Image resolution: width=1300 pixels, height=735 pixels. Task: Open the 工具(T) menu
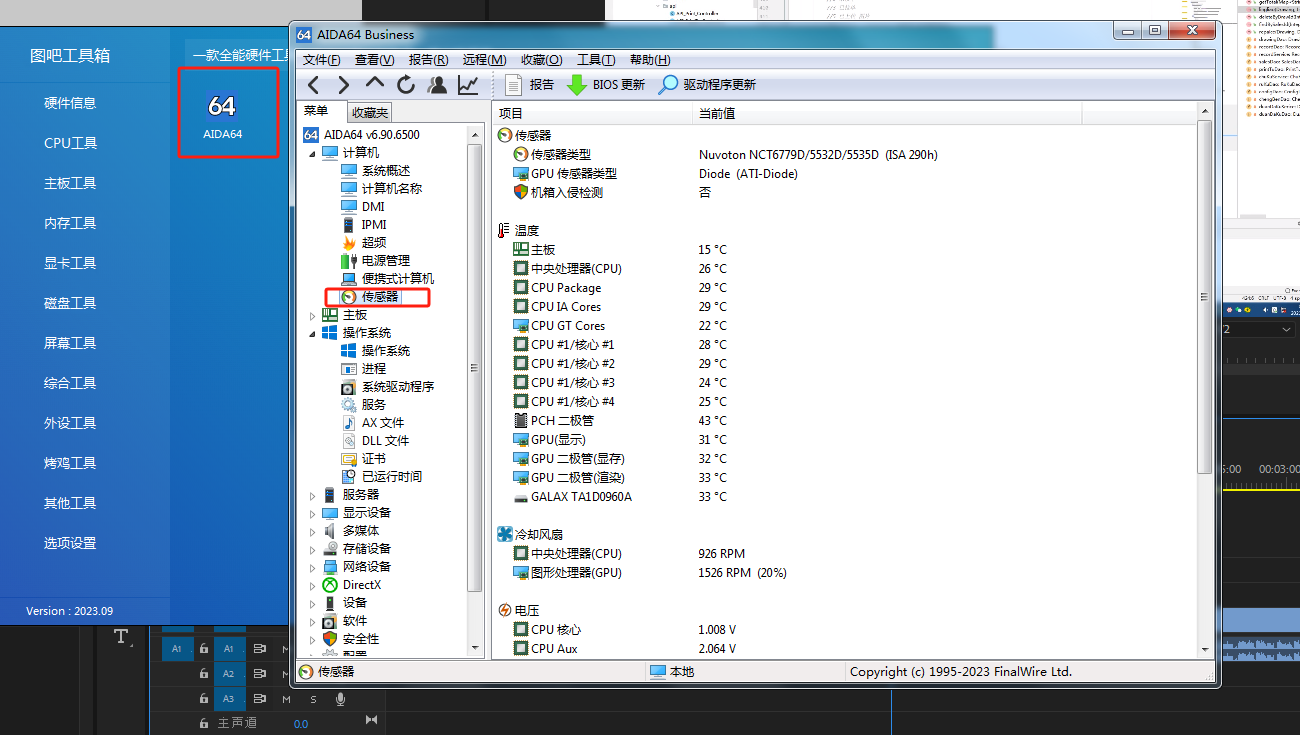(x=596, y=60)
